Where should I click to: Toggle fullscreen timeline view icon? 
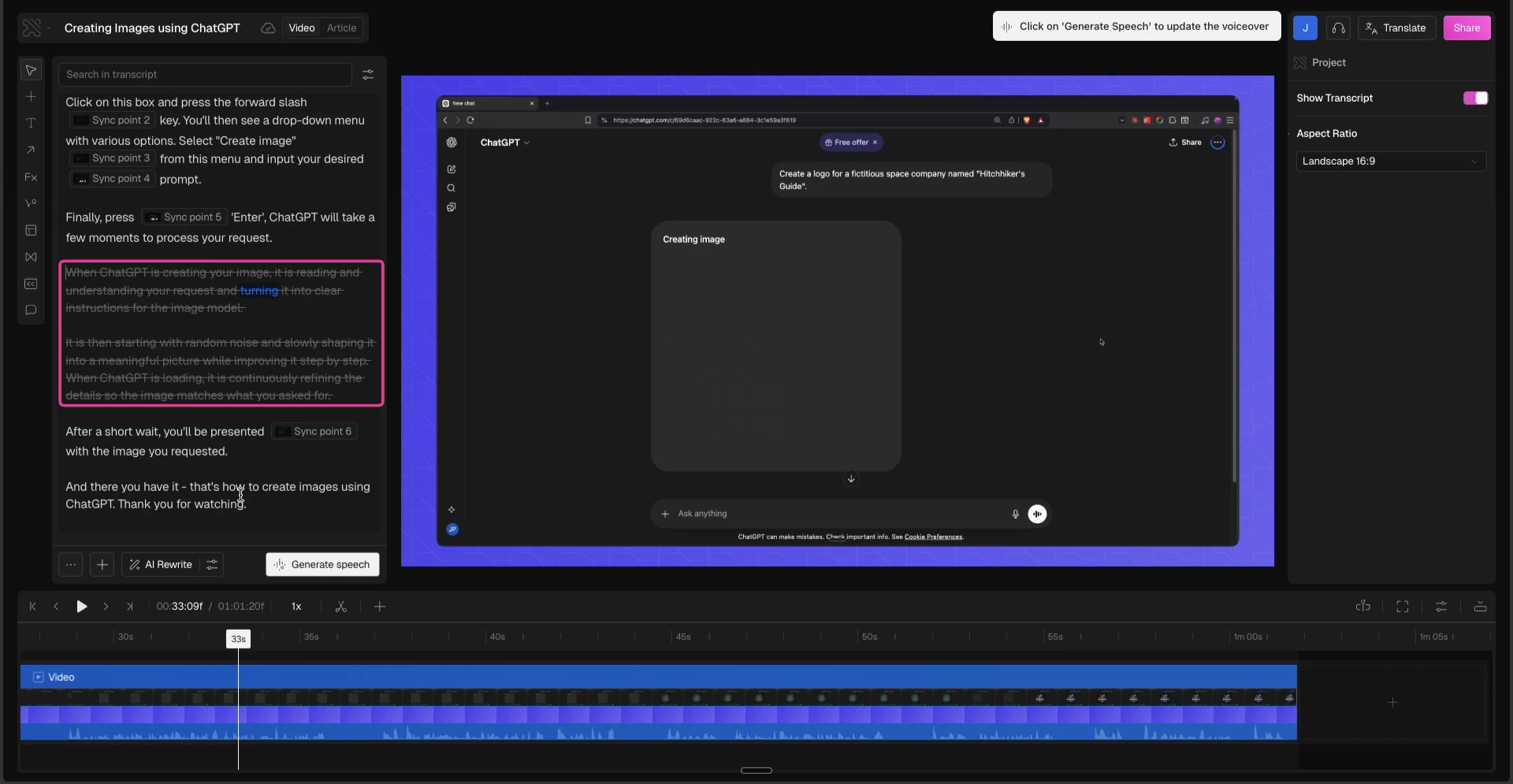tap(1403, 607)
